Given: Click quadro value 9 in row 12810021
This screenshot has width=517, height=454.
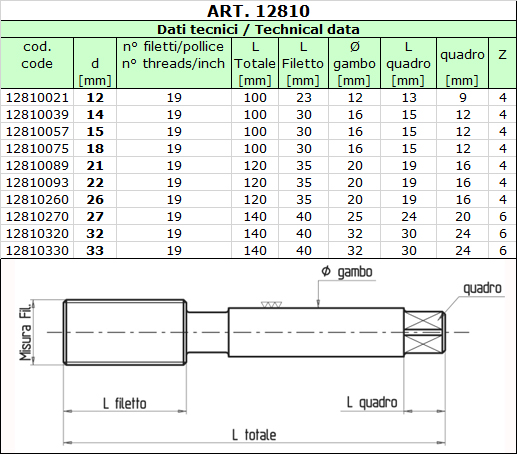Looking at the screenshot, I should 463,98.
